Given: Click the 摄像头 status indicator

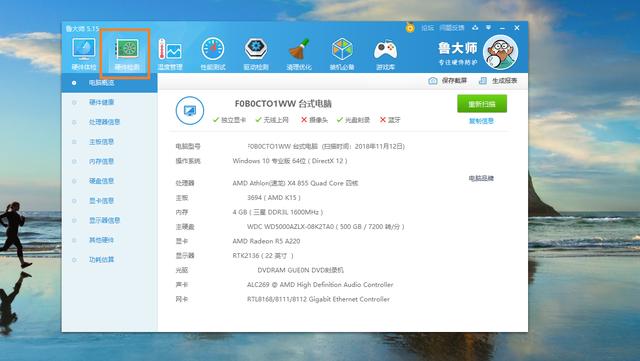Looking at the screenshot, I should click(314, 120).
